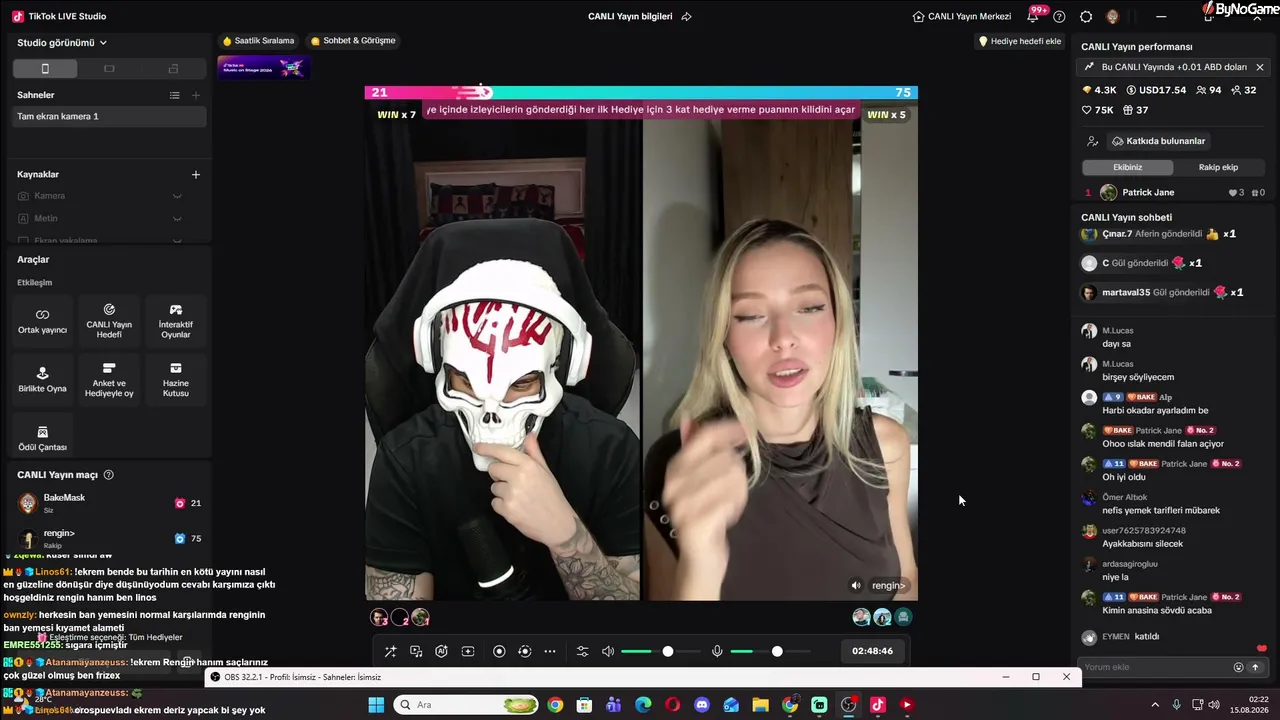Open the settings gear in title bar
The width and height of the screenshot is (1280, 720).
1086,17
